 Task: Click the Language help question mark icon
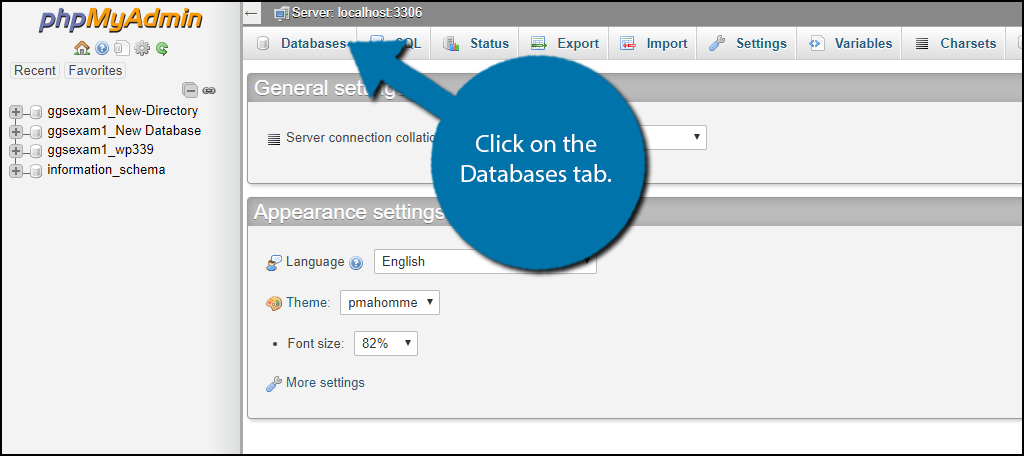pos(356,263)
